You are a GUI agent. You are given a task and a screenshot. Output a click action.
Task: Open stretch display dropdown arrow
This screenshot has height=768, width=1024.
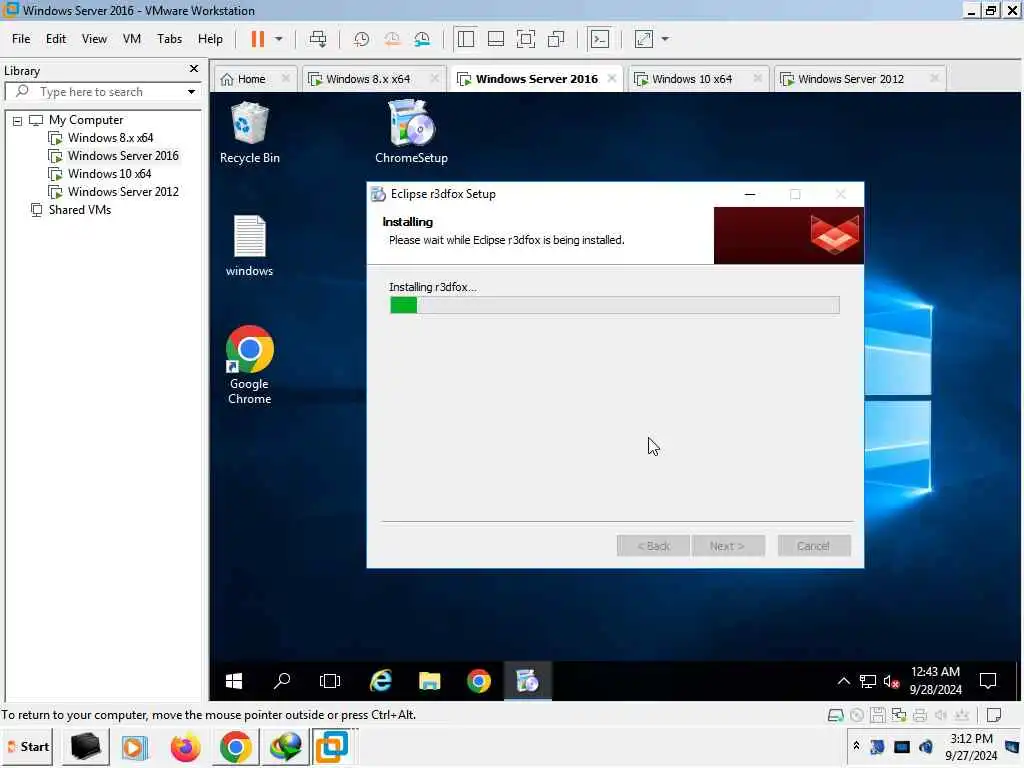(x=665, y=39)
